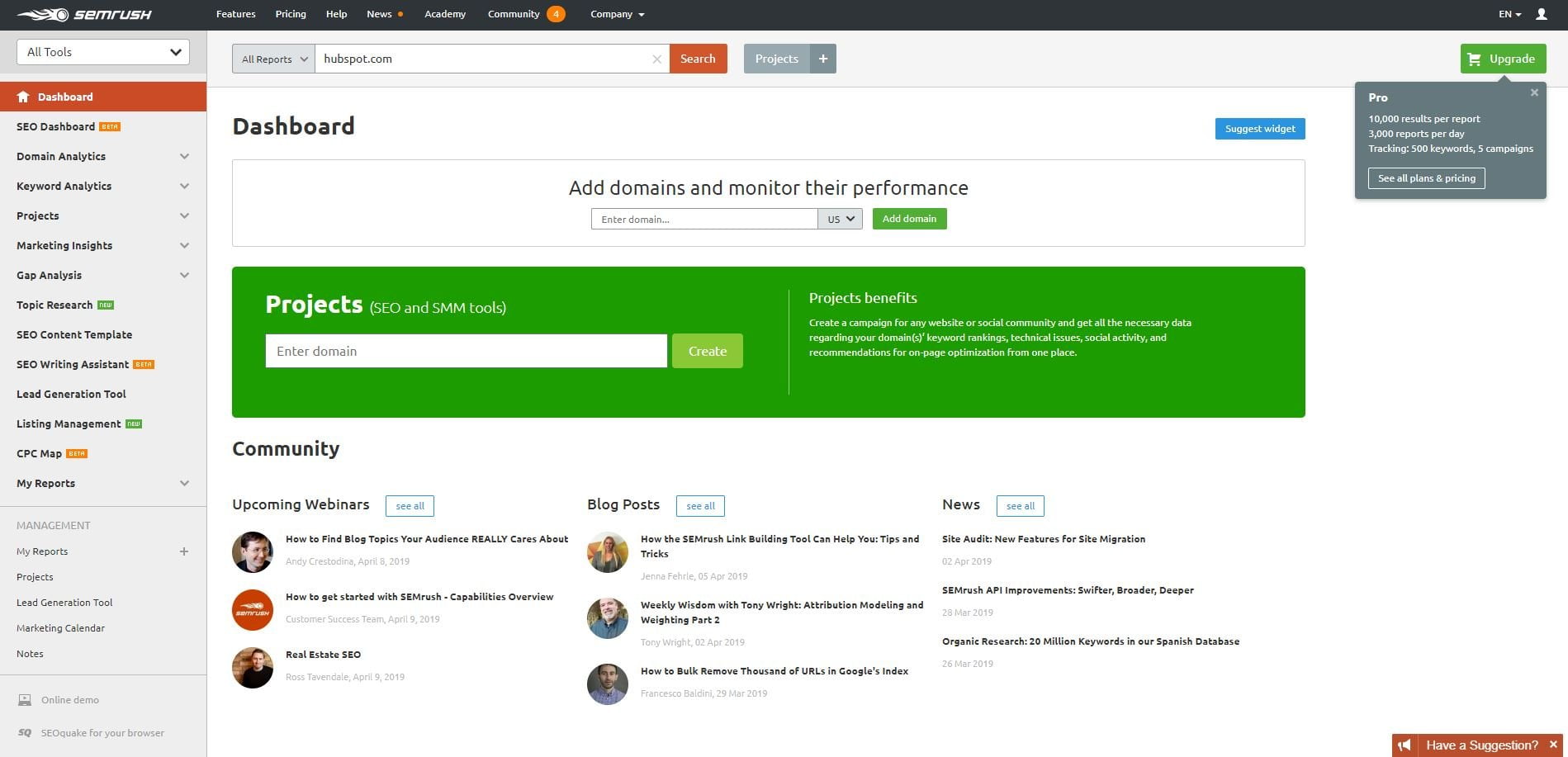Click the Dashboard home icon

pyautogui.click(x=23, y=97)
